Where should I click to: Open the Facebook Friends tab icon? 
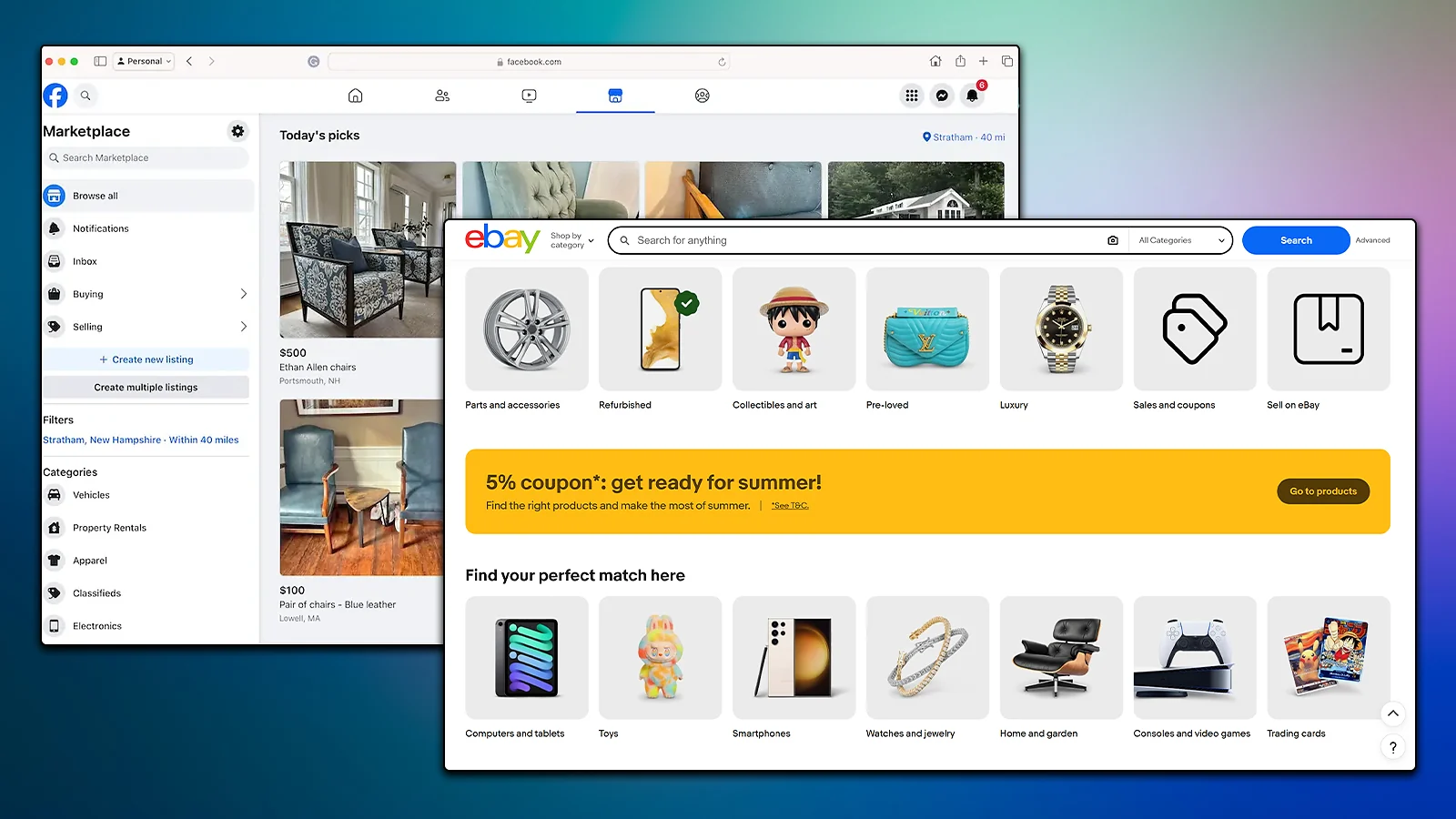(442, 96)
